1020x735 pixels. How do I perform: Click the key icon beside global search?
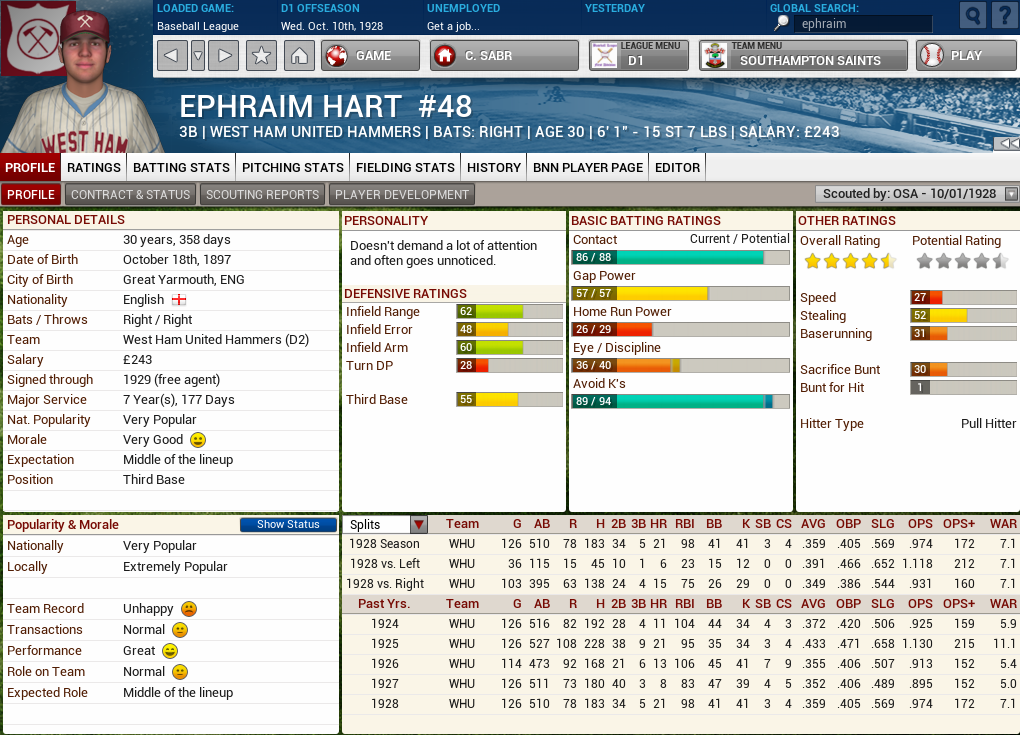point(781,23)
